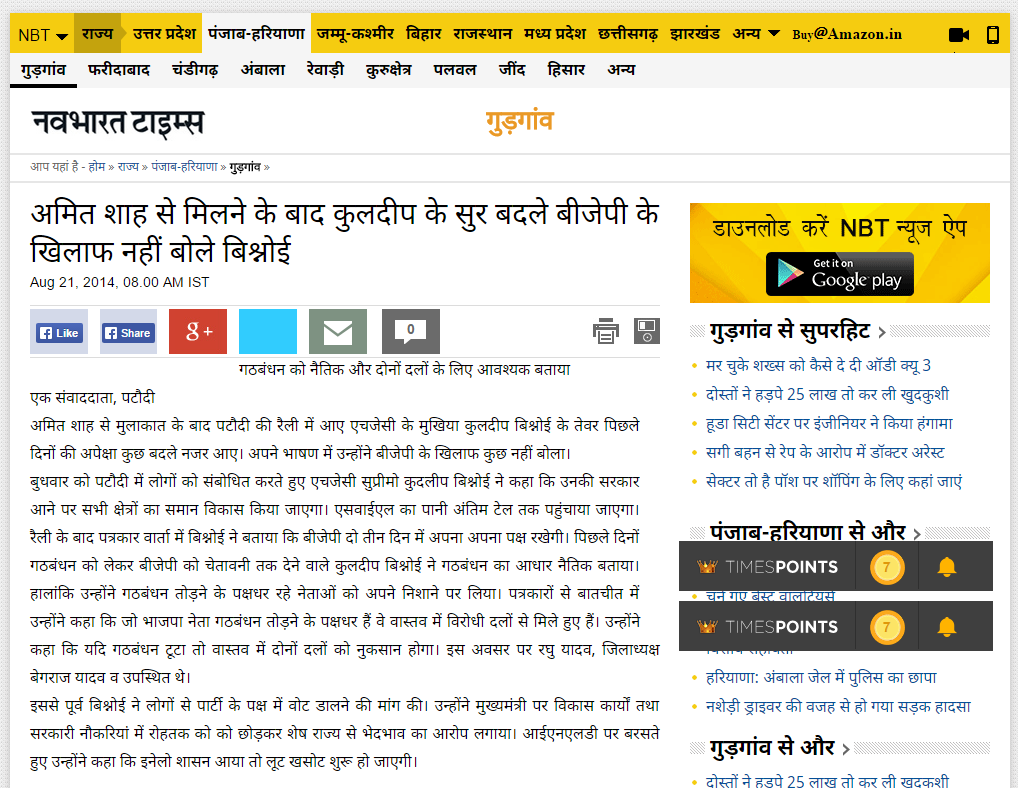
Task: Select the कुरुक्षेत्र city tab
Action: pyautogui.click(x=389, y=70)
